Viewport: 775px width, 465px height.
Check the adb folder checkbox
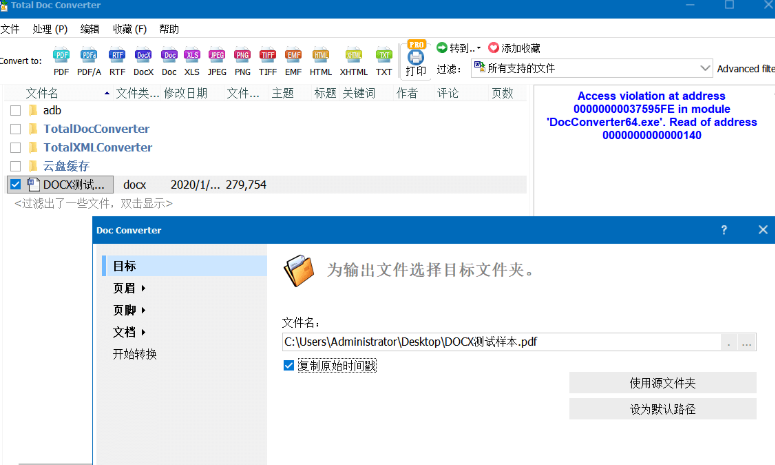(x=15, y=110)
